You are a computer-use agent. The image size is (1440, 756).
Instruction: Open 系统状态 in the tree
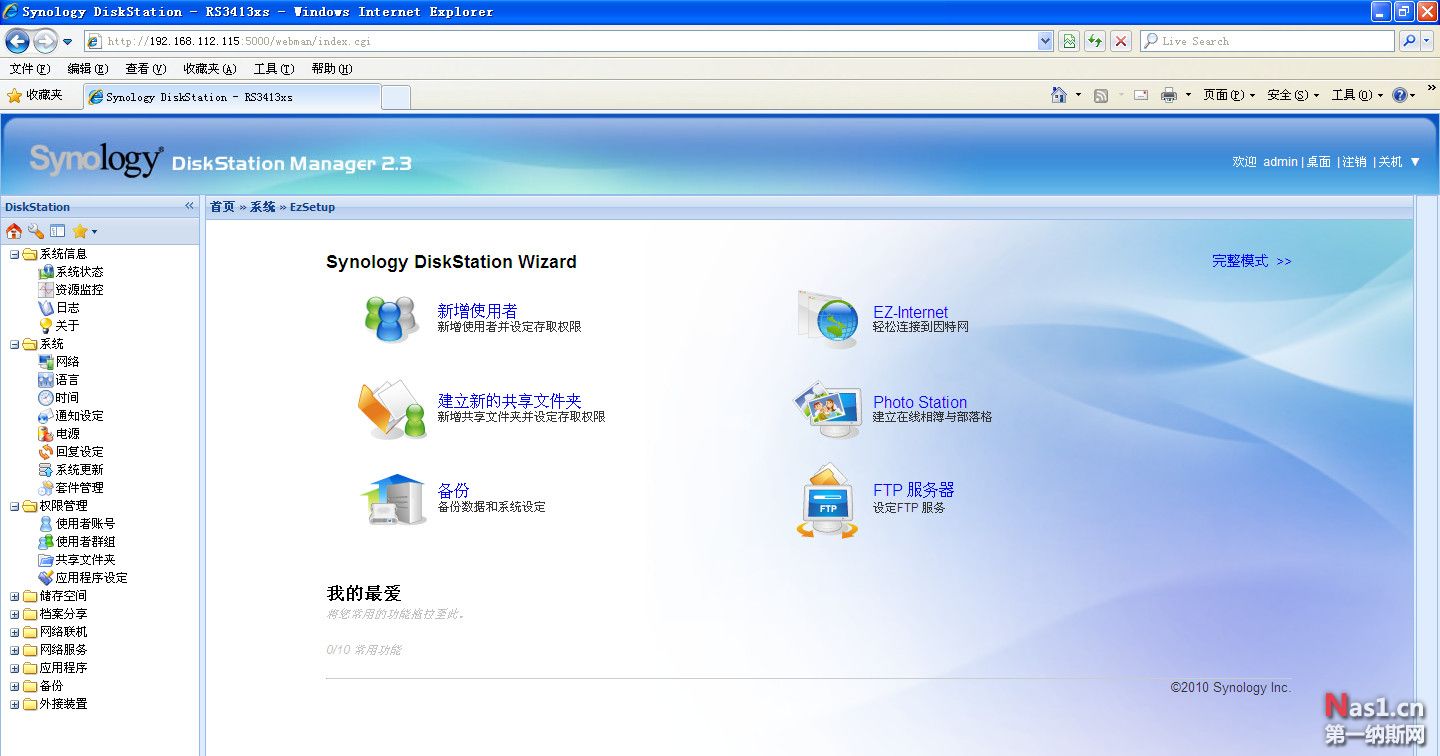click(x=79, y=272)
